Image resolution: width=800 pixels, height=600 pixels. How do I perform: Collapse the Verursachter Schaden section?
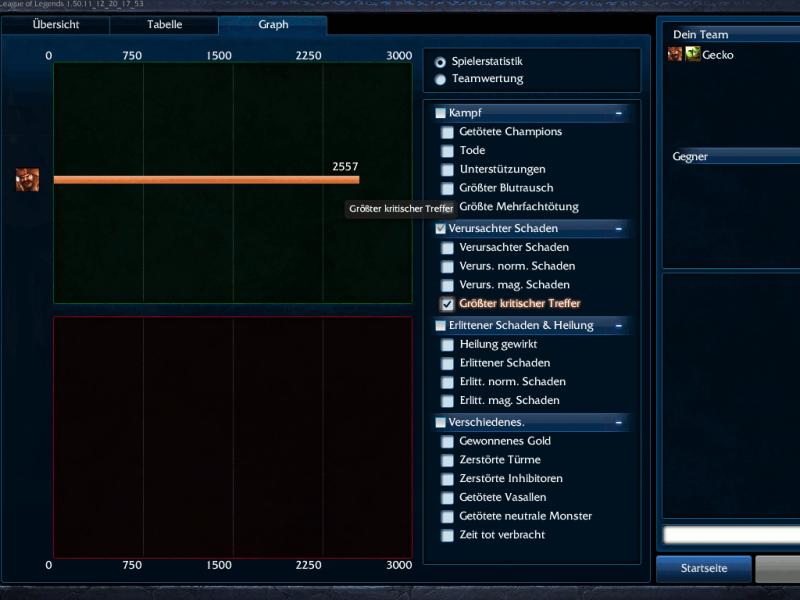(619, 229)
